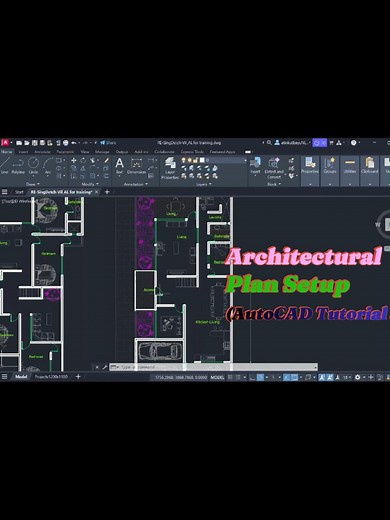Open the user account dropdown

(292, 143)
